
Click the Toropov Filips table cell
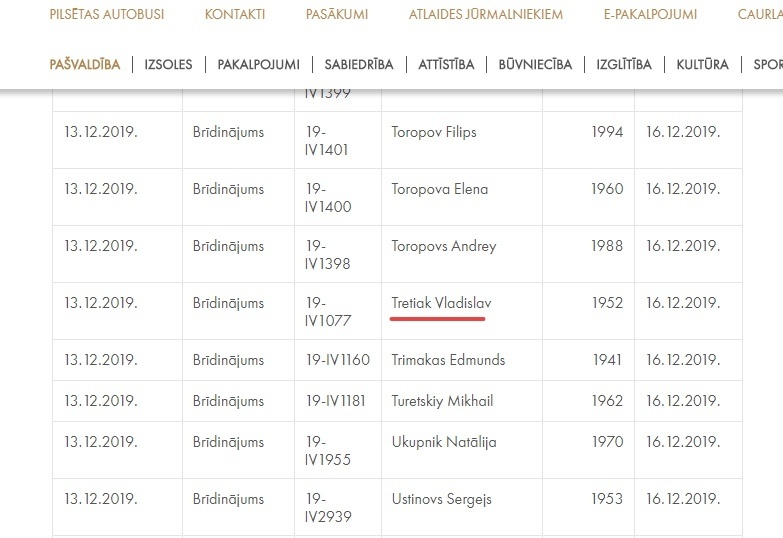tap(462, 140)
